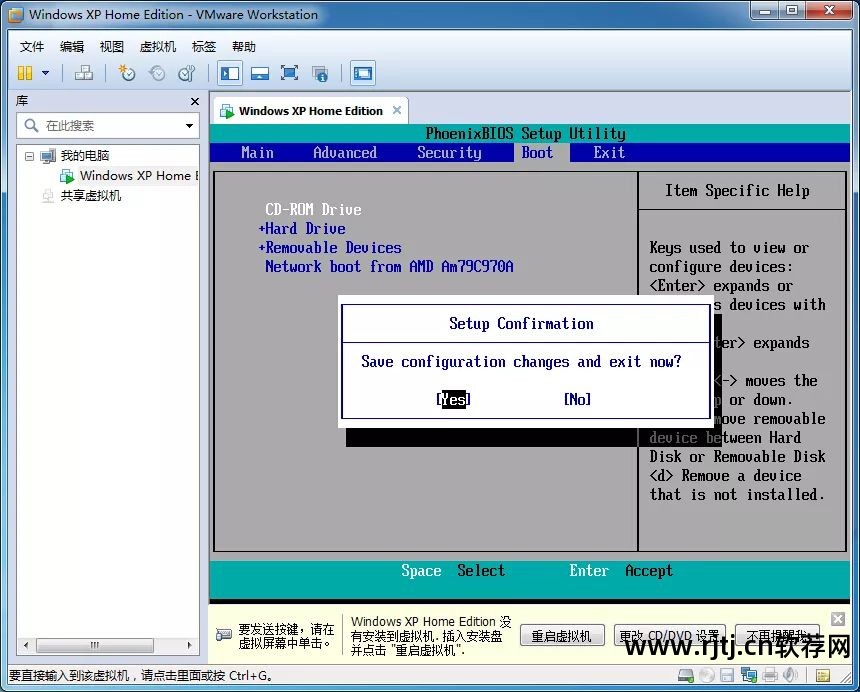Open the 文件 menu
The image size is (860, 692).
32,47
